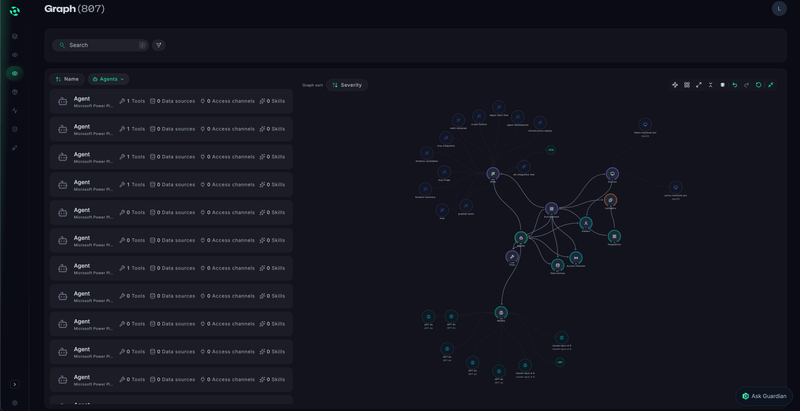
Task: Click the green app logo in the sidebar
Action: (x=15, y=11)
